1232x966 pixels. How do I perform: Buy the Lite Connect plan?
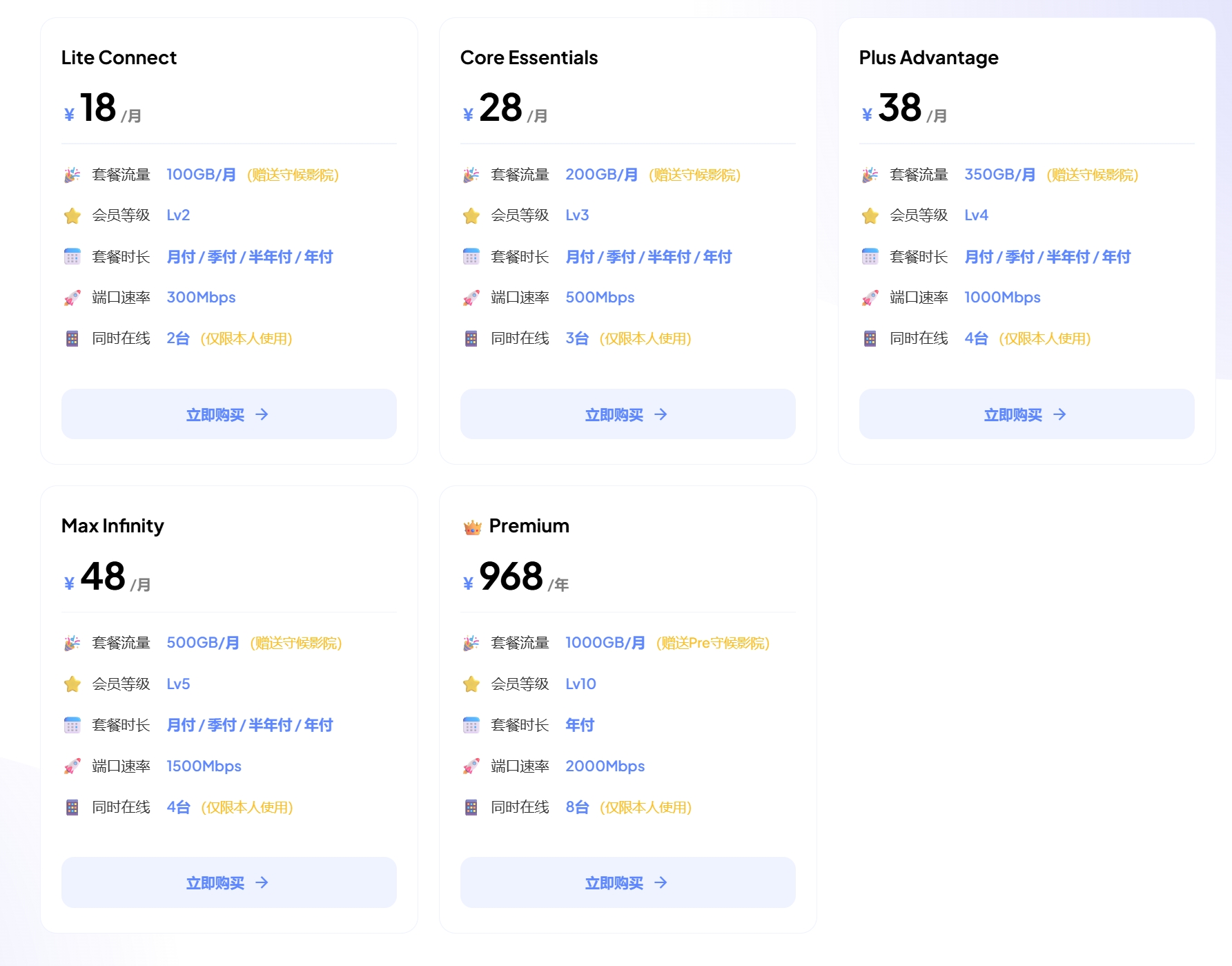click(x=228, y=414)
